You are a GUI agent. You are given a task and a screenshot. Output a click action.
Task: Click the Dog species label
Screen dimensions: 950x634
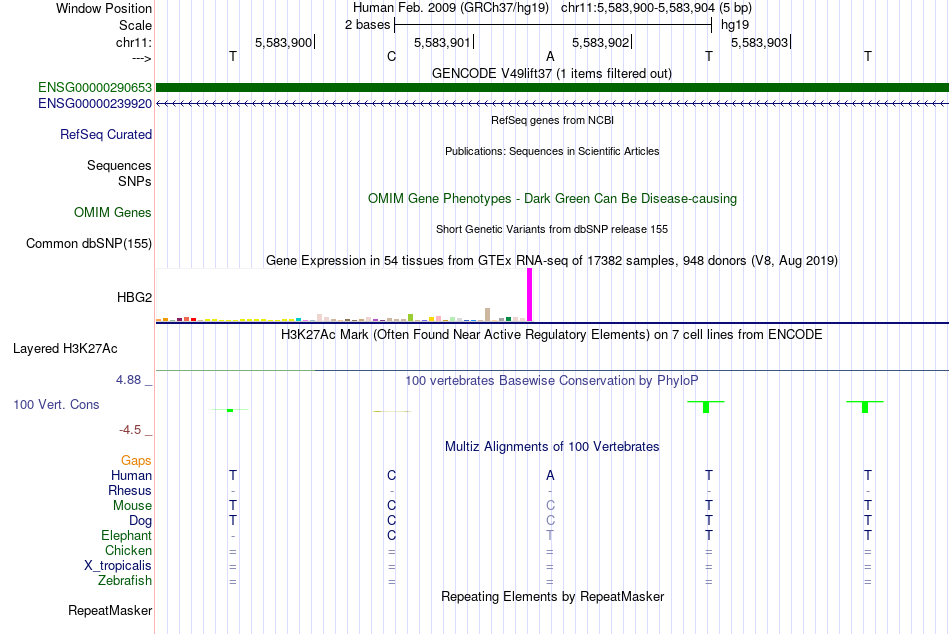pyautogui.click(x=140, y=521)
